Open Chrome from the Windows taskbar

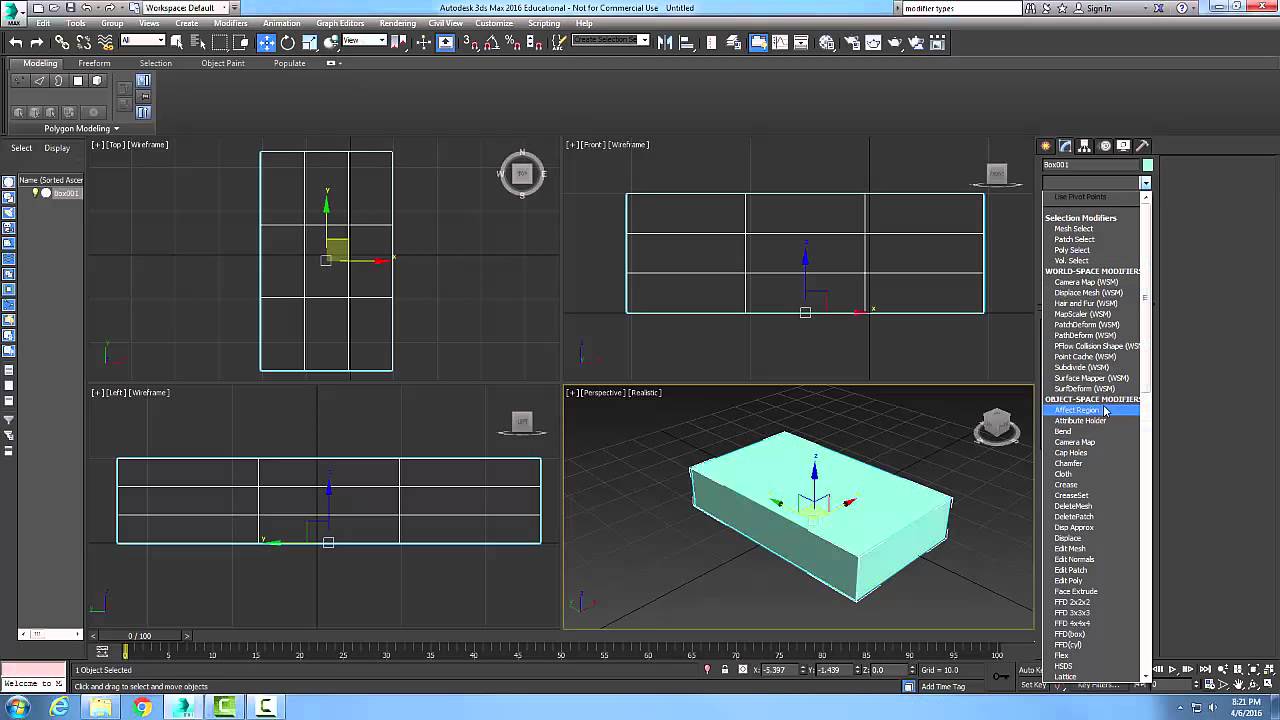142,707
